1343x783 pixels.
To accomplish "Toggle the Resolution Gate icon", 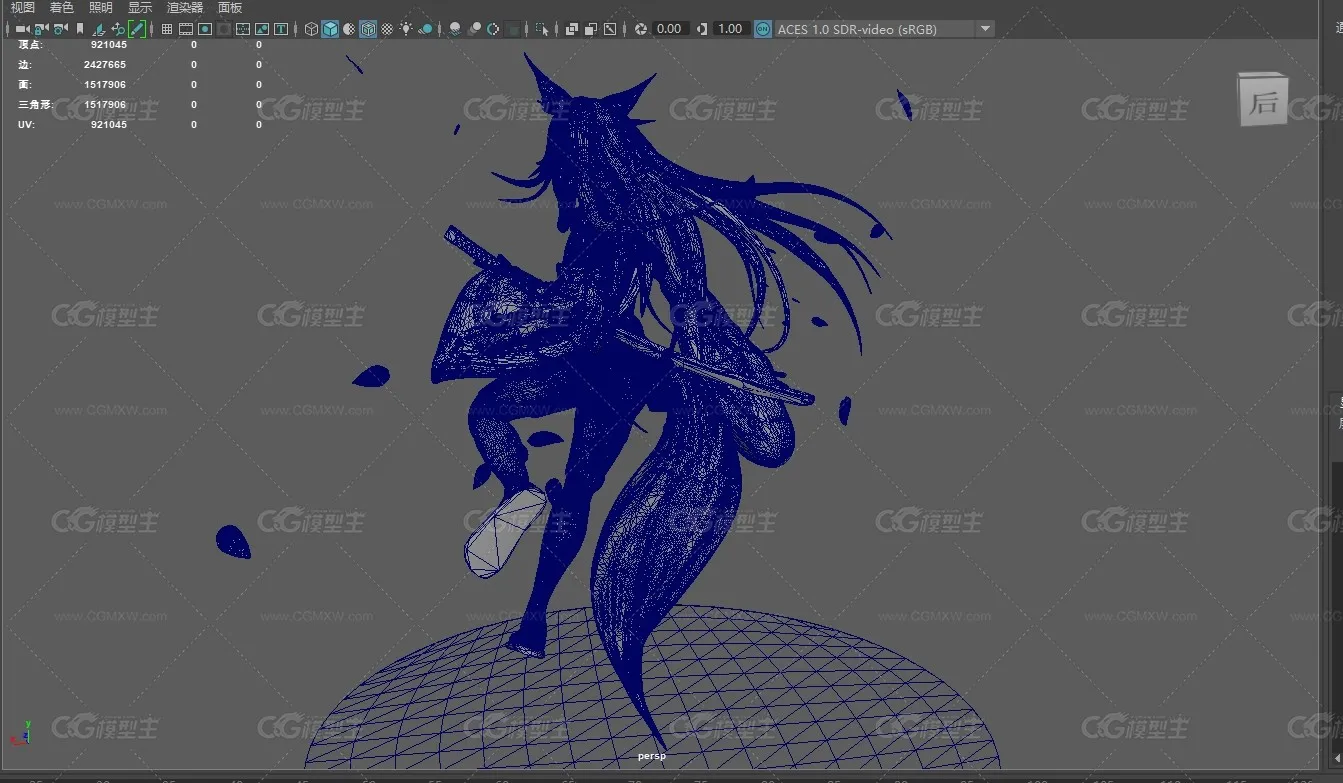I will pyautogui.click(x=205, y=29).
